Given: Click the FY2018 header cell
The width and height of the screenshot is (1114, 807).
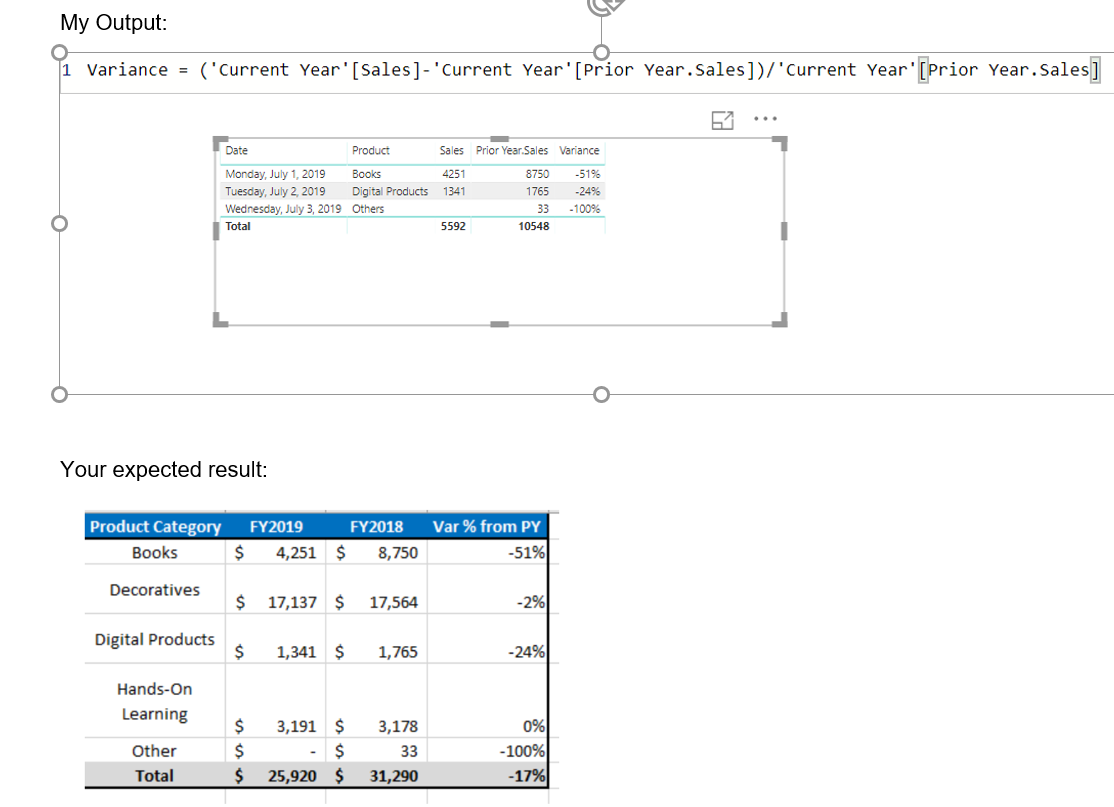Looking at the screenshot, I should click(377, 526).
